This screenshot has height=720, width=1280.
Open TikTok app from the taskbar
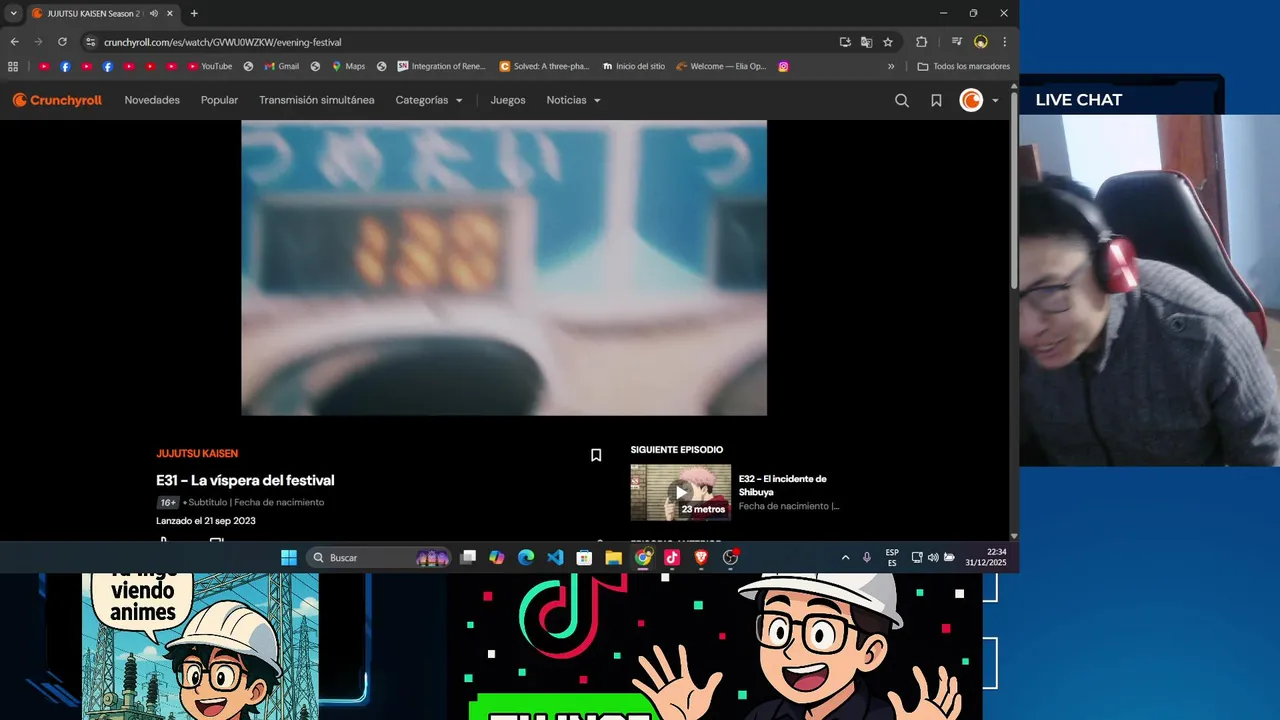[x=672, y=557]
